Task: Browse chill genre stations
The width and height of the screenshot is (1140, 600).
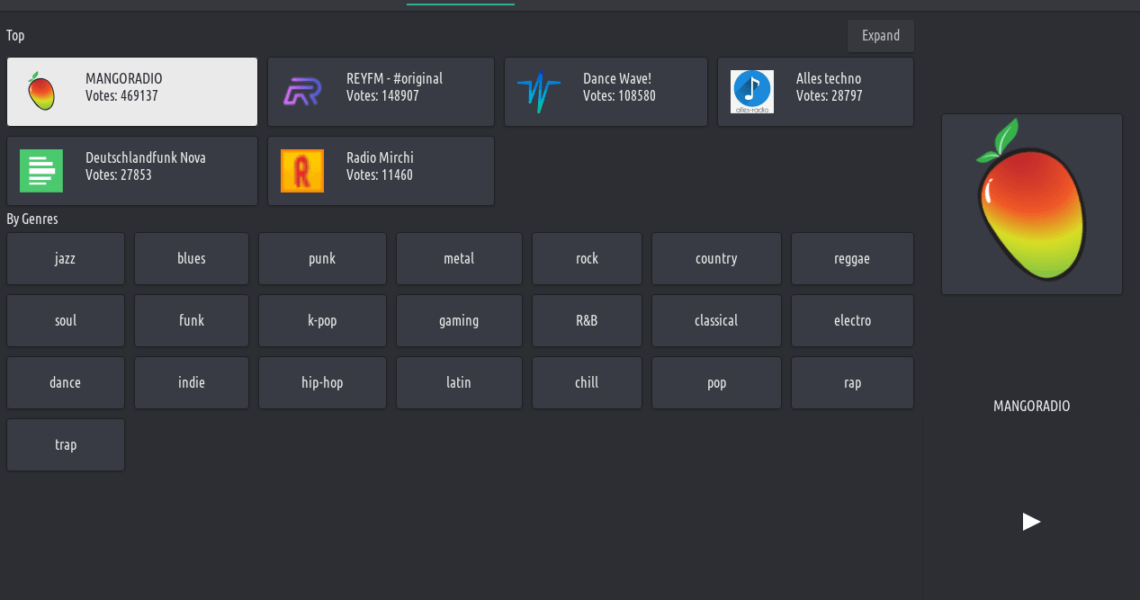Action: pos(587,383)
